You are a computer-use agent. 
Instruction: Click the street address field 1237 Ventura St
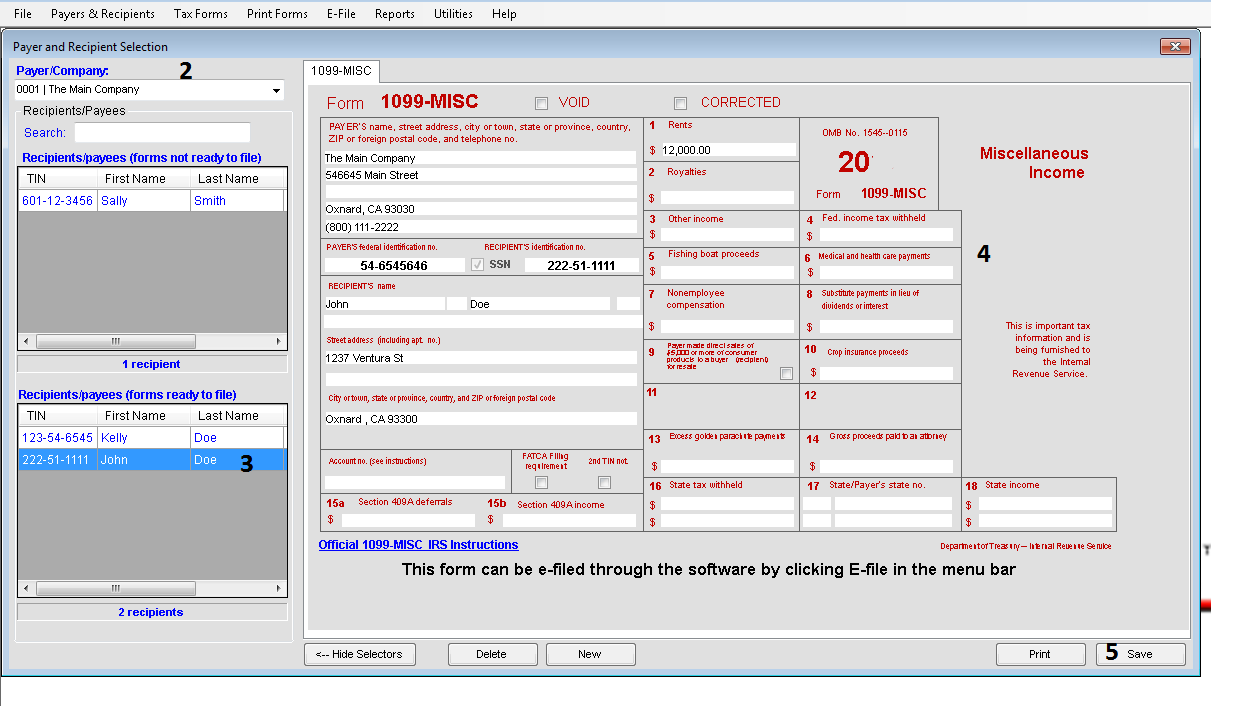click(x=480, y=358)
